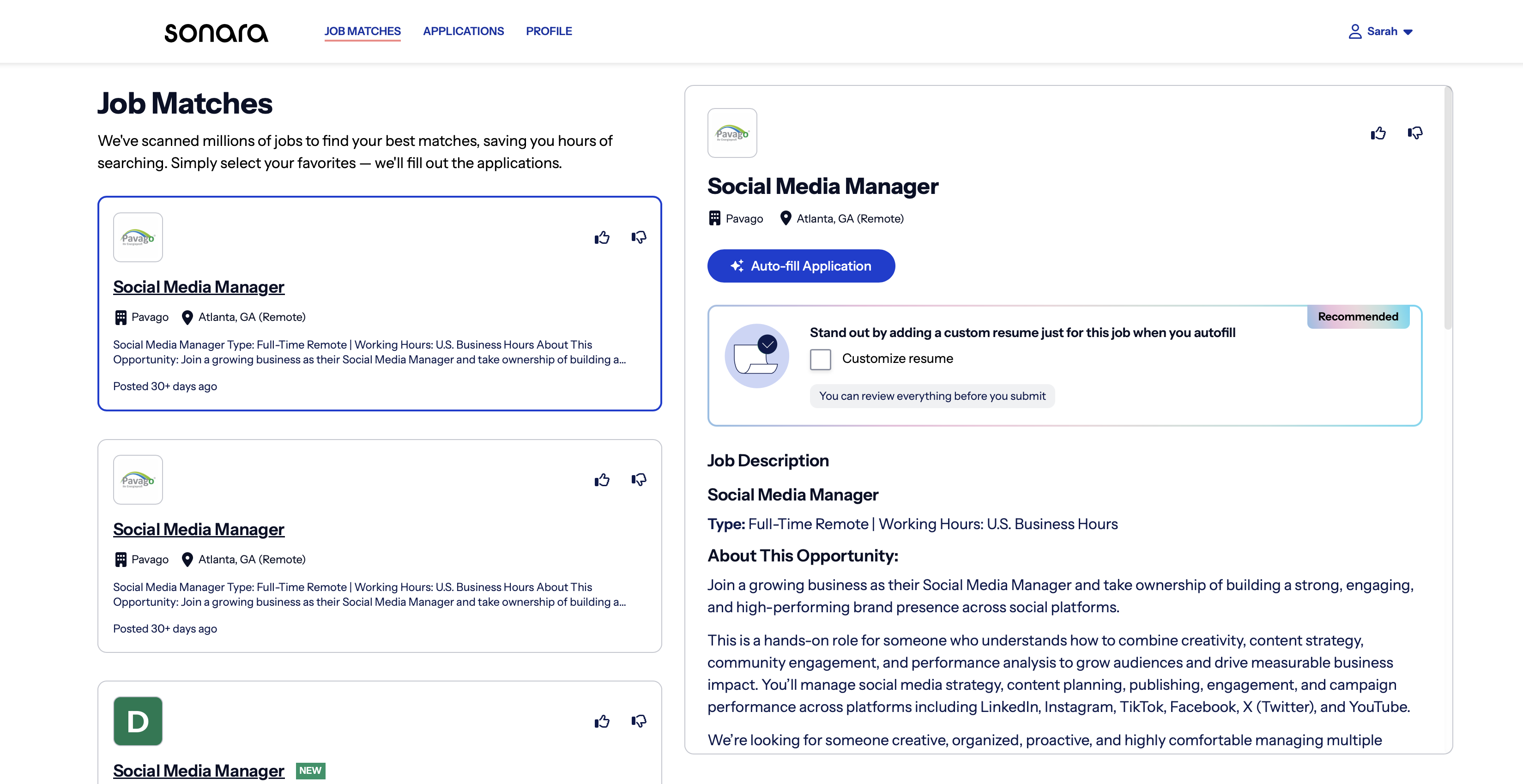Open the Social Media Manager link marked NEW

[199, 771]
